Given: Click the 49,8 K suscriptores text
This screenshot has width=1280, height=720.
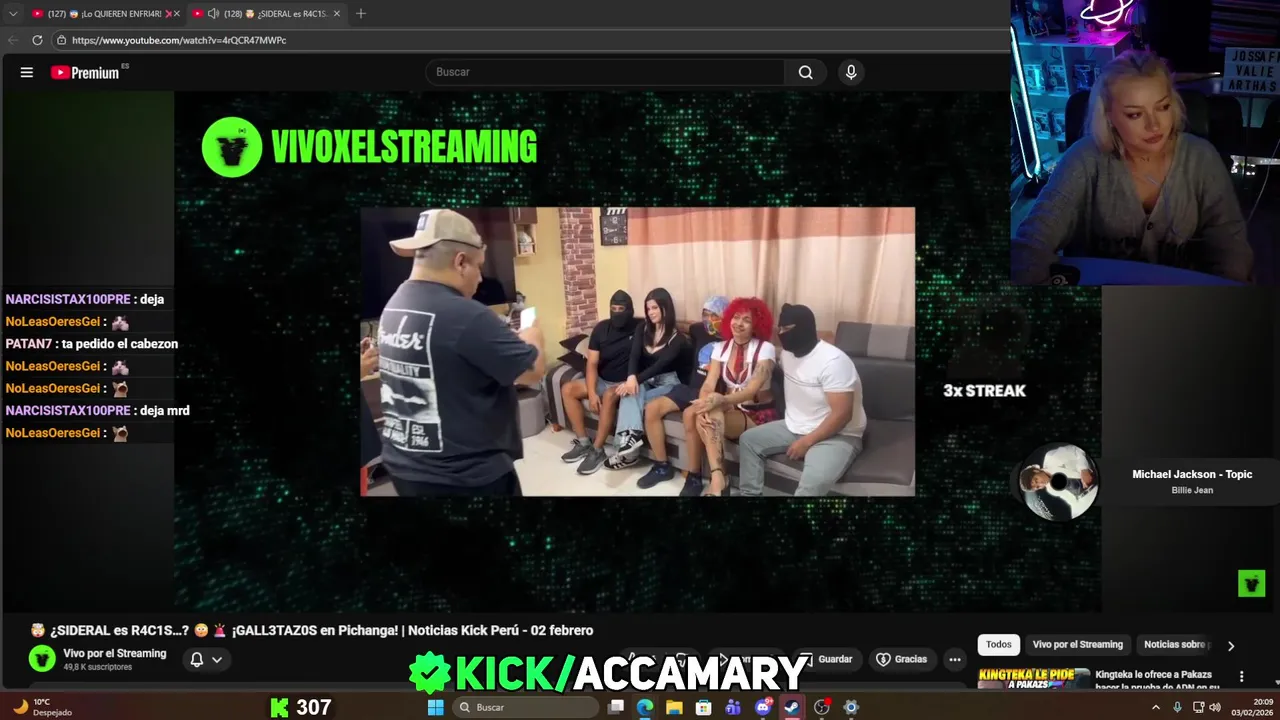Looking at the screenshot, I should pyautogui.click(x=97, y=667).
